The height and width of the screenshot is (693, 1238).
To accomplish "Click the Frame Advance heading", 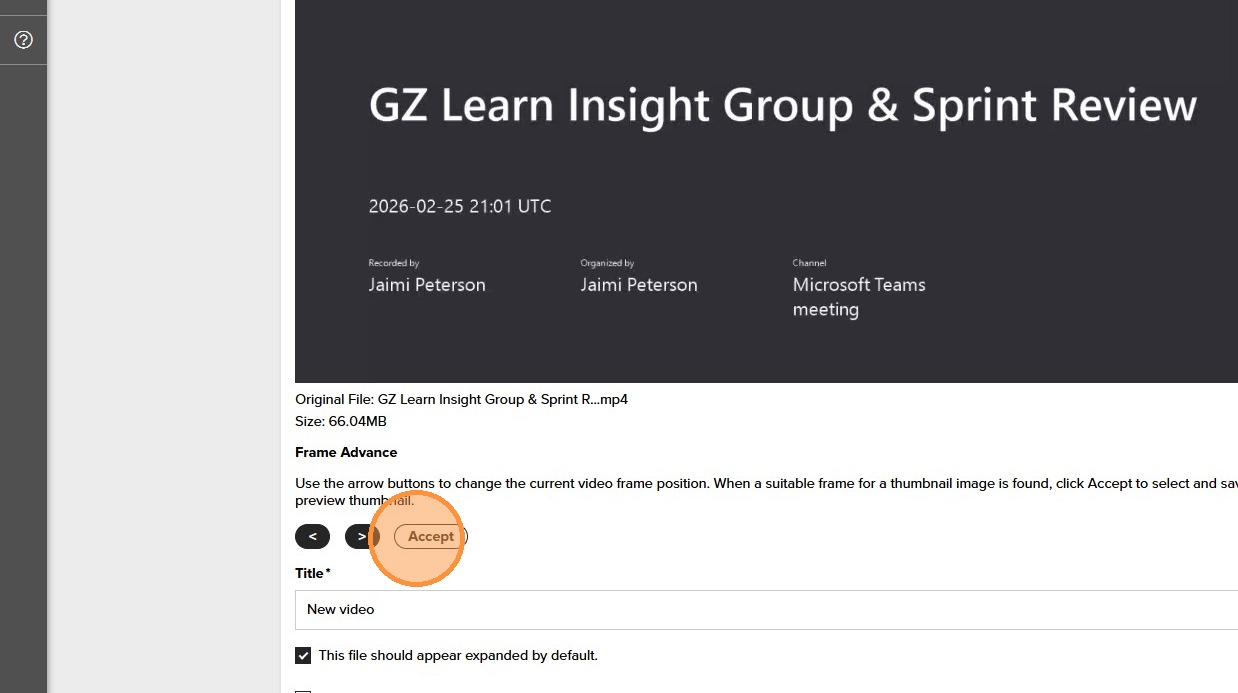I will coord(346,453).
